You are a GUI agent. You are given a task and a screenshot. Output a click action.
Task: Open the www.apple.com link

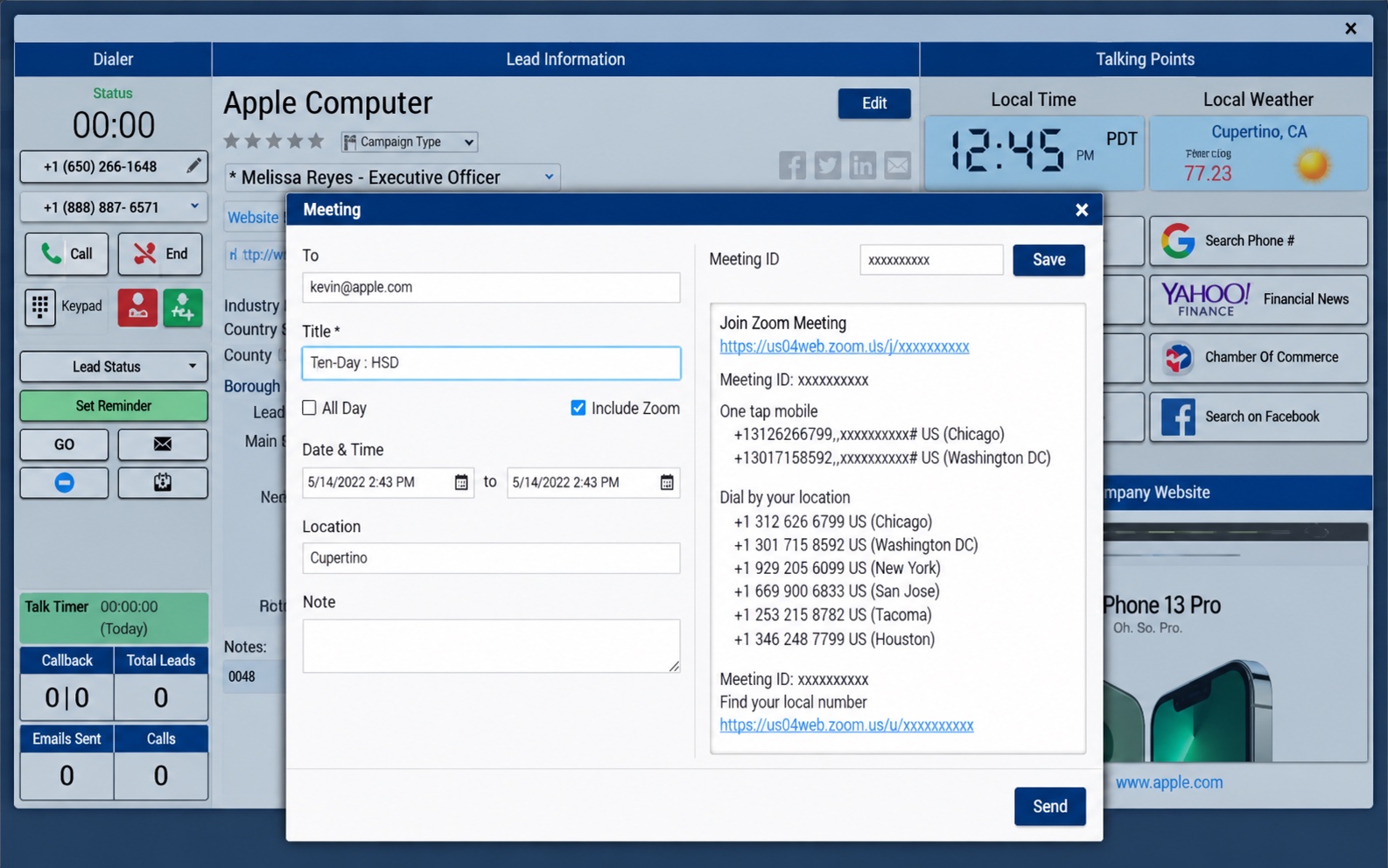pyautogui.click(x=1169, y=782)
